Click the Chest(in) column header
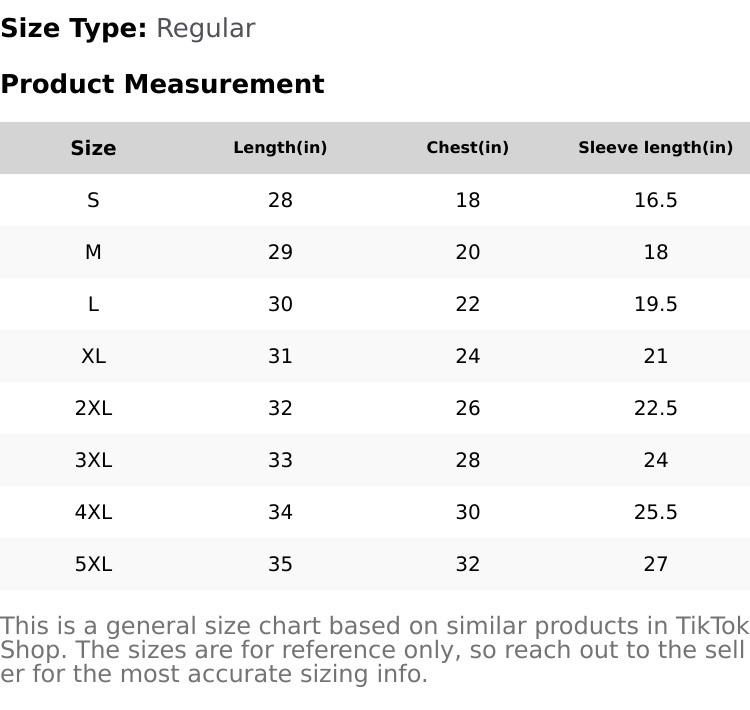Screen dimensions: 750x710 coord(467,148)
